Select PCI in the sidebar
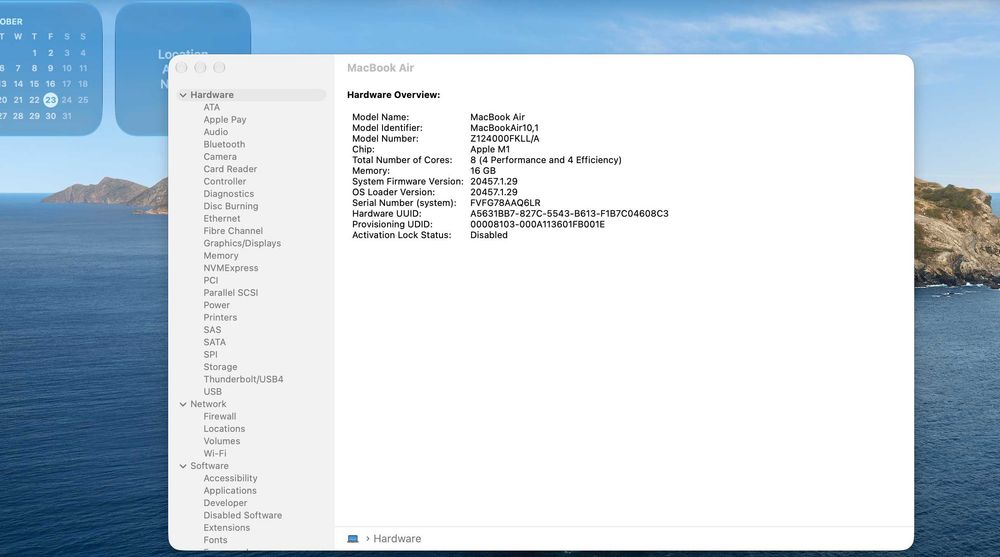 [210, 281]
